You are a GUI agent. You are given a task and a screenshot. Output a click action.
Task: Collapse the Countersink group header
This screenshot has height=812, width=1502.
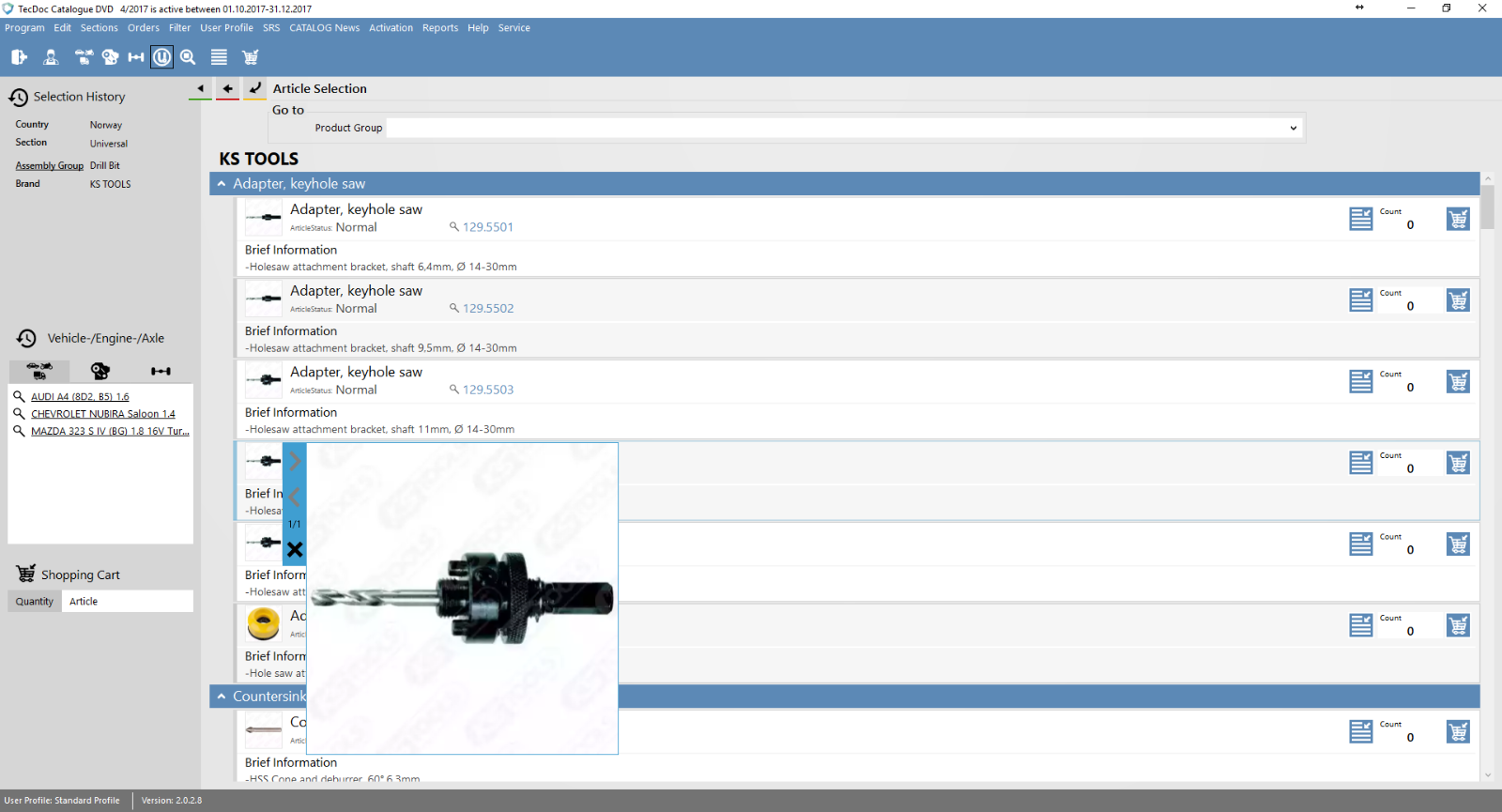click(x=222, y=697)
